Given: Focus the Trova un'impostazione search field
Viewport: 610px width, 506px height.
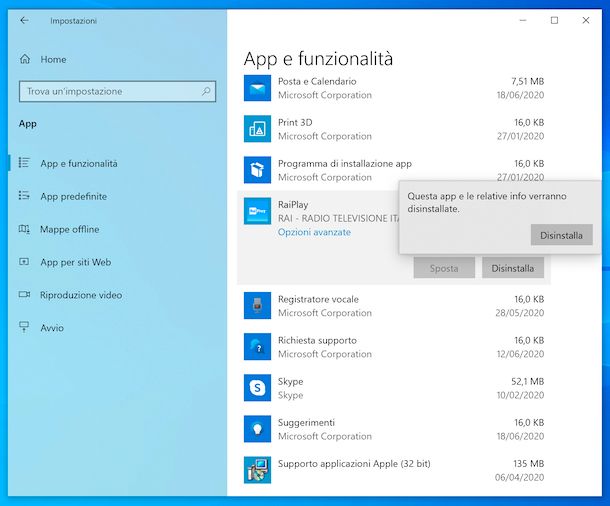Looking at the screenshot, I should click(117, 91).
